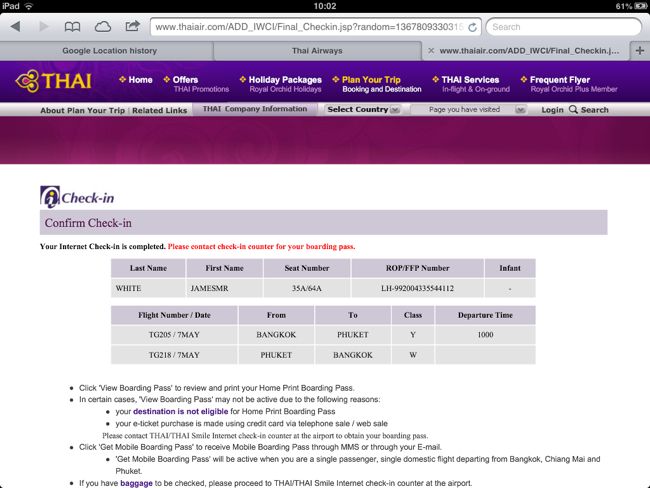The width and height of the screenshot is (650, 488).
Task: Select seat number 35A/64A
Action: [x=307, y=288]
